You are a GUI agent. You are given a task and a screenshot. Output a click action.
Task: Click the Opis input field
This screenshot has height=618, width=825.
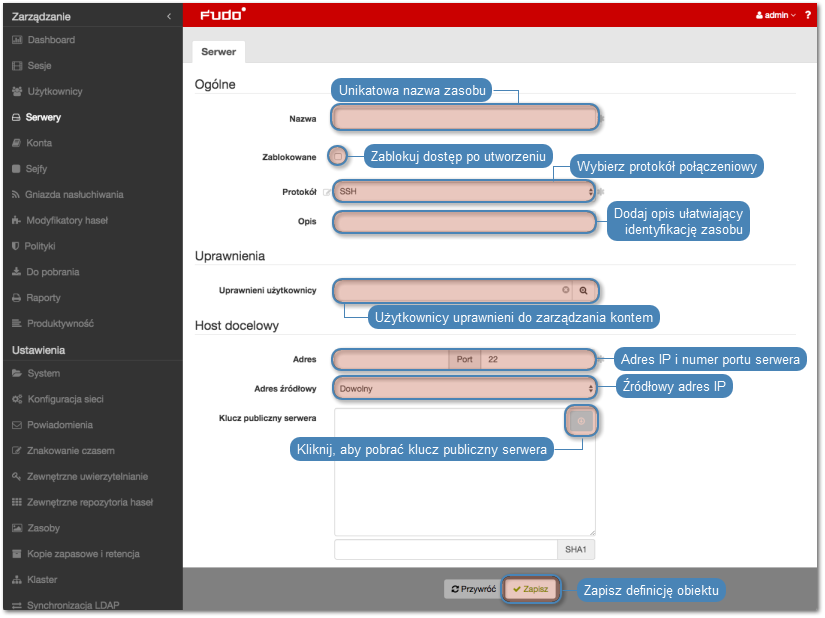click(x=465, y=221)
